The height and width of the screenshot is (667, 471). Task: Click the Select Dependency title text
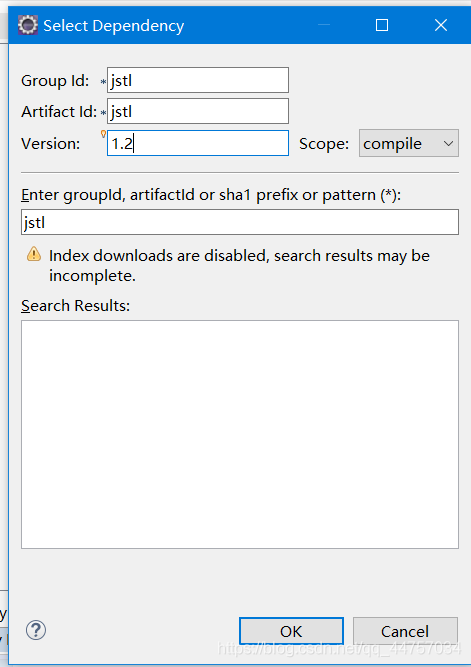114,26
